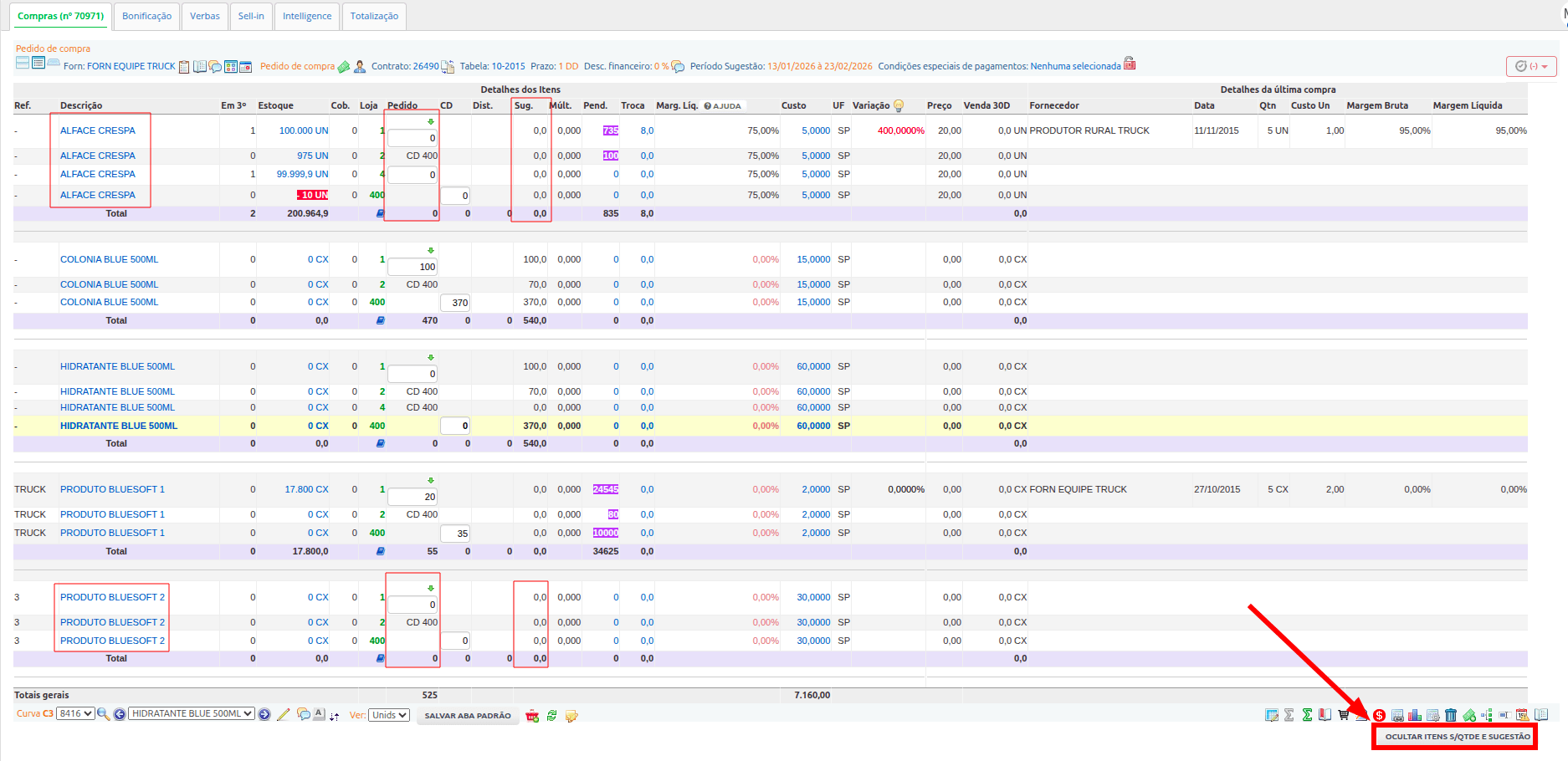Click the red dollar sign icon

(1379, 715)
